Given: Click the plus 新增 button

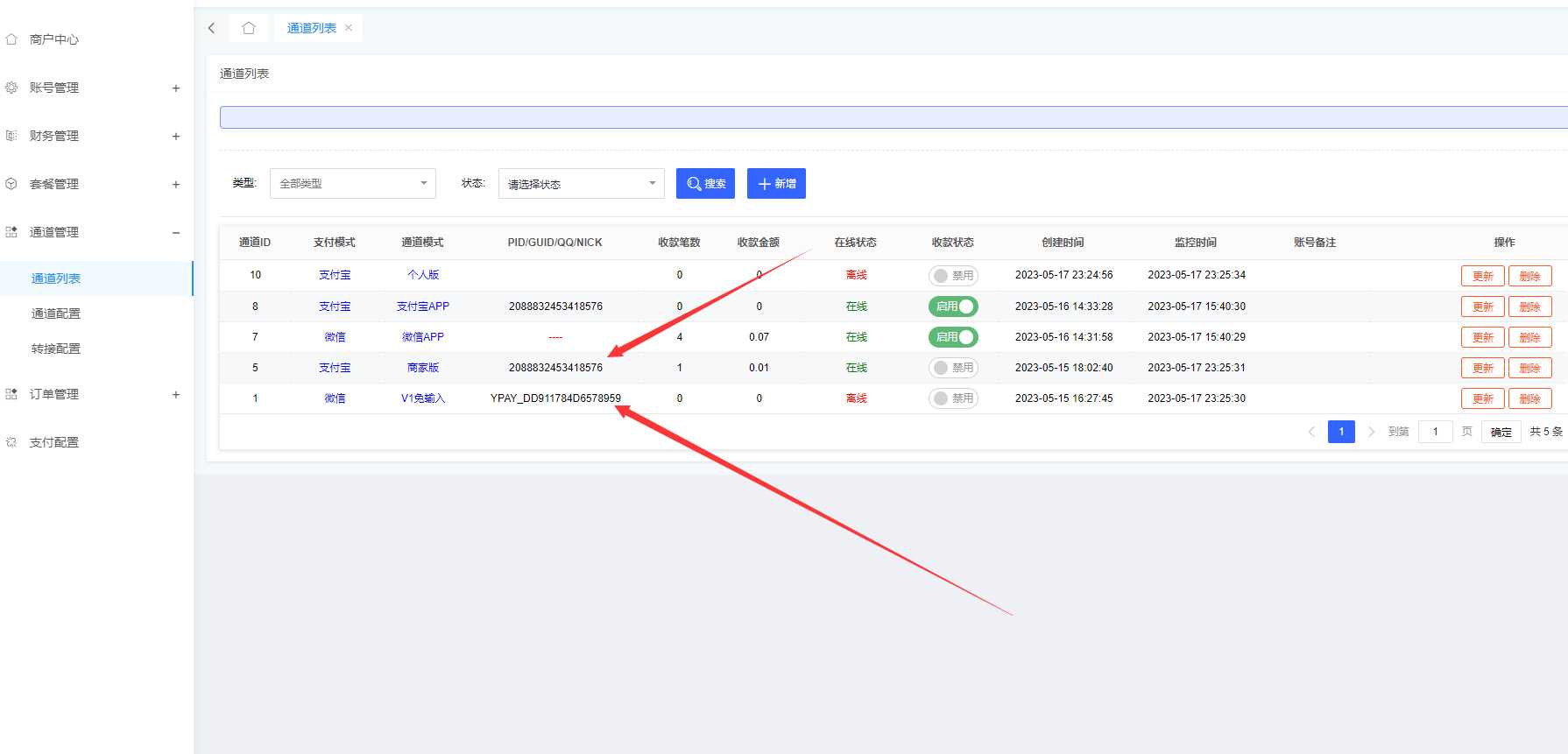Looking at the screenshot, I should pos(776,184).
